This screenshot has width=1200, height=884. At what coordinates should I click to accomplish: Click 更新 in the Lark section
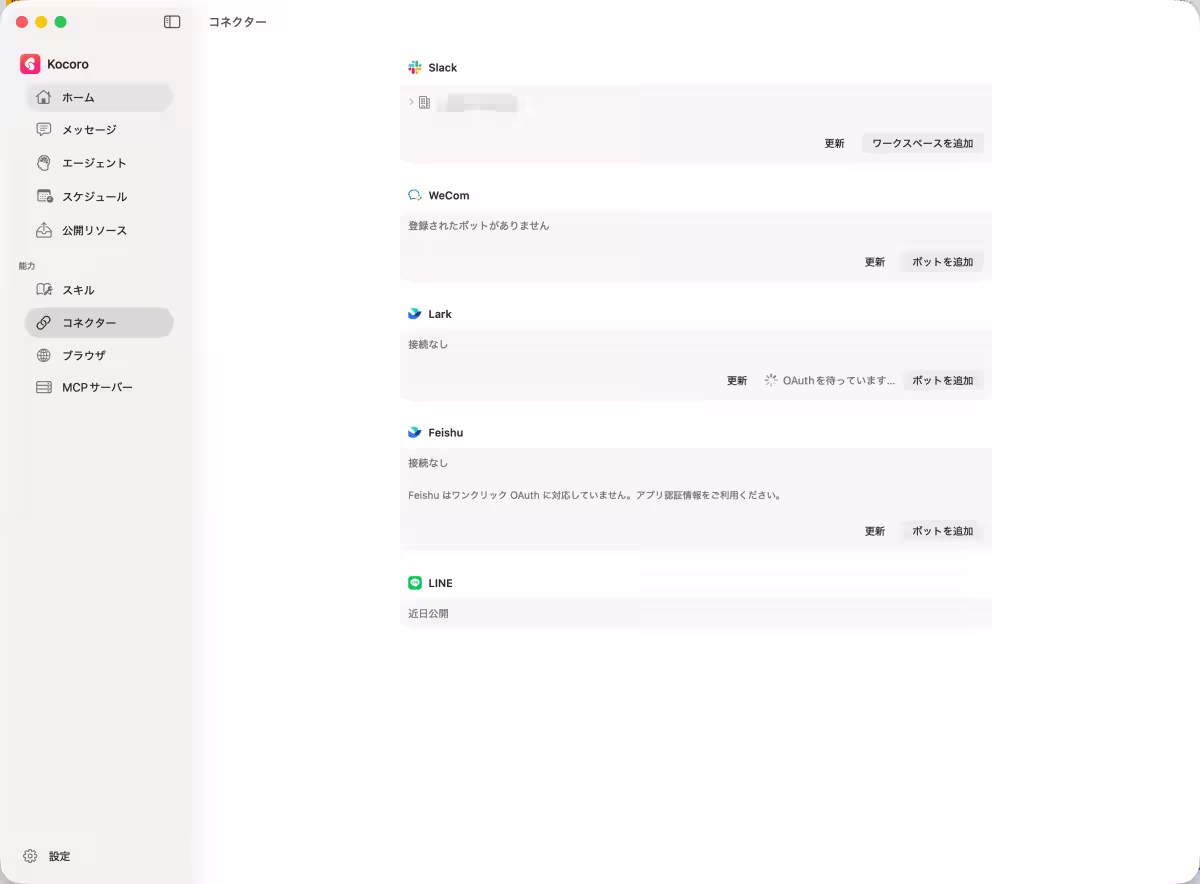click(x=737, y=380)
